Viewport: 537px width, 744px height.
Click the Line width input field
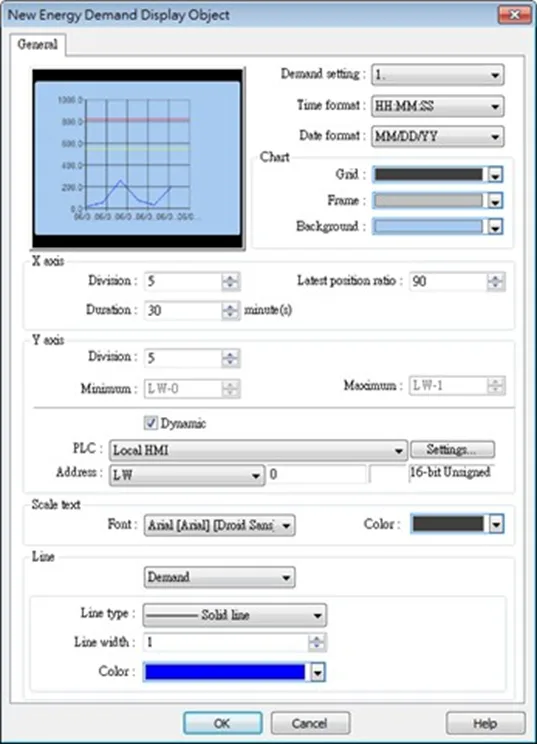coord(226,642)
